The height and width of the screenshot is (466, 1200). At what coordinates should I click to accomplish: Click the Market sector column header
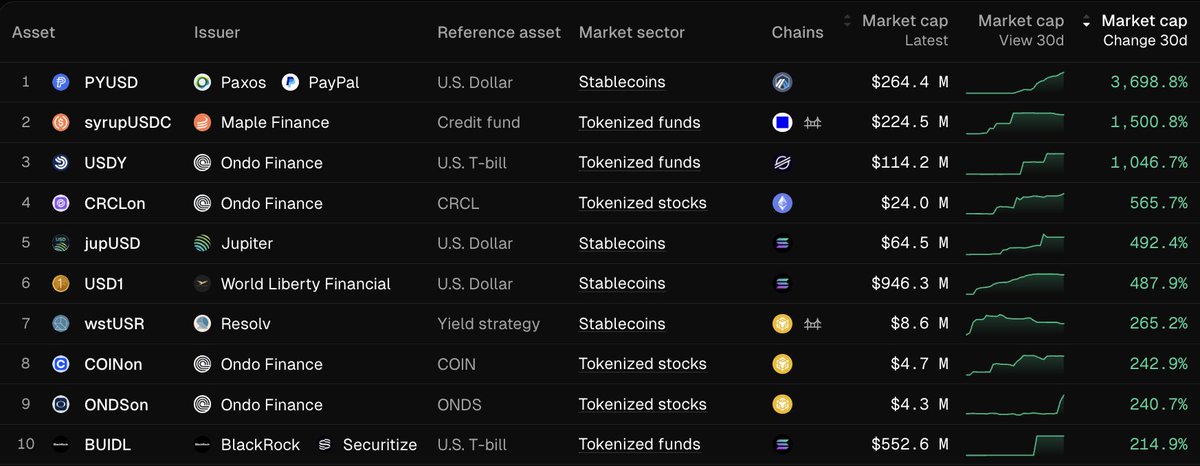(631, 32)
